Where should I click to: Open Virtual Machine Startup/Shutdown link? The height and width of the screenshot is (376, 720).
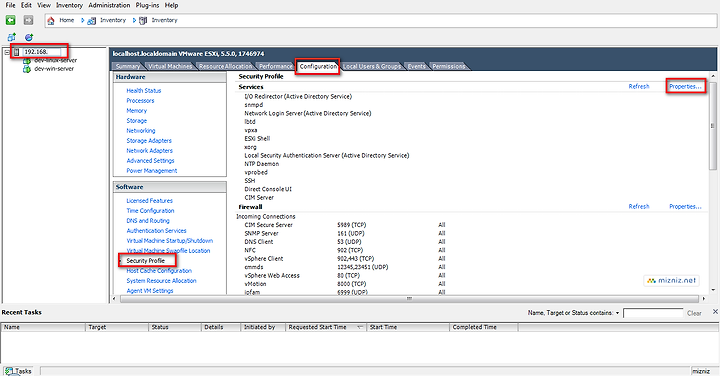pyautogui.click(x=169, y=241)
